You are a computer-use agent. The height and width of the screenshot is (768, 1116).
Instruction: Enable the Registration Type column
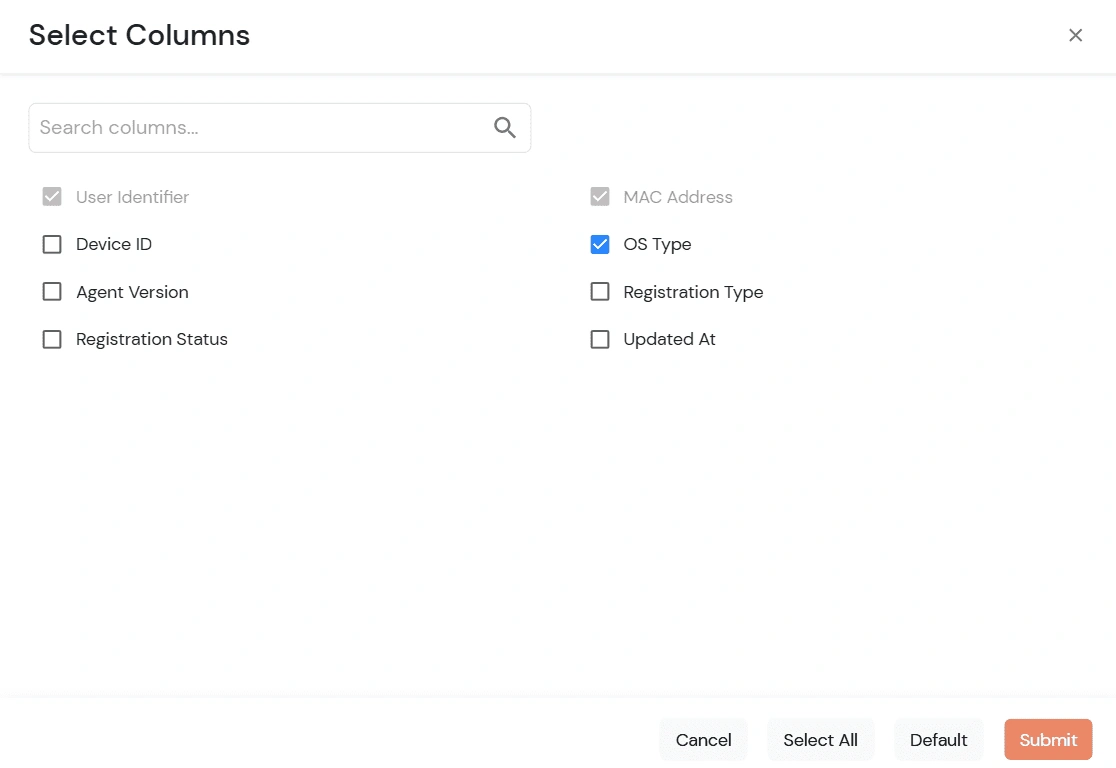600,292
